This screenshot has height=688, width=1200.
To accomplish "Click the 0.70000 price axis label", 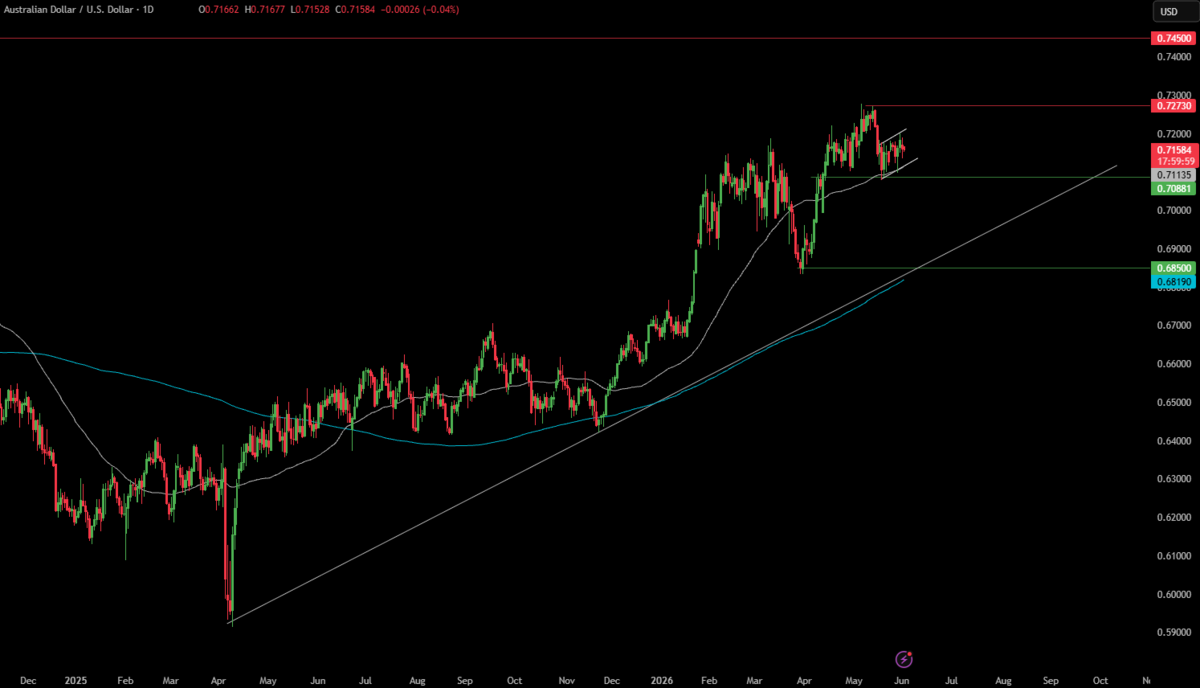I will [1174, 211].
